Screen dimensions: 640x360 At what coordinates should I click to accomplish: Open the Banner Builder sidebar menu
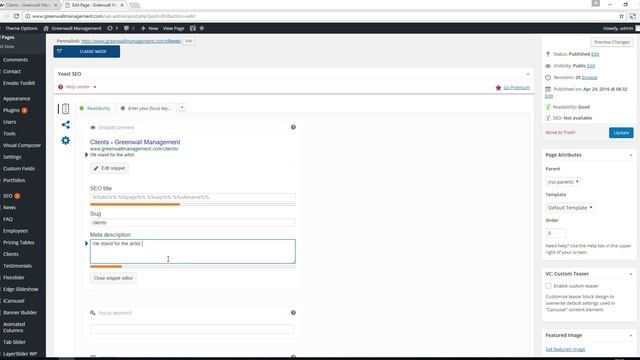pyautogui.click(x=20, y=312)
